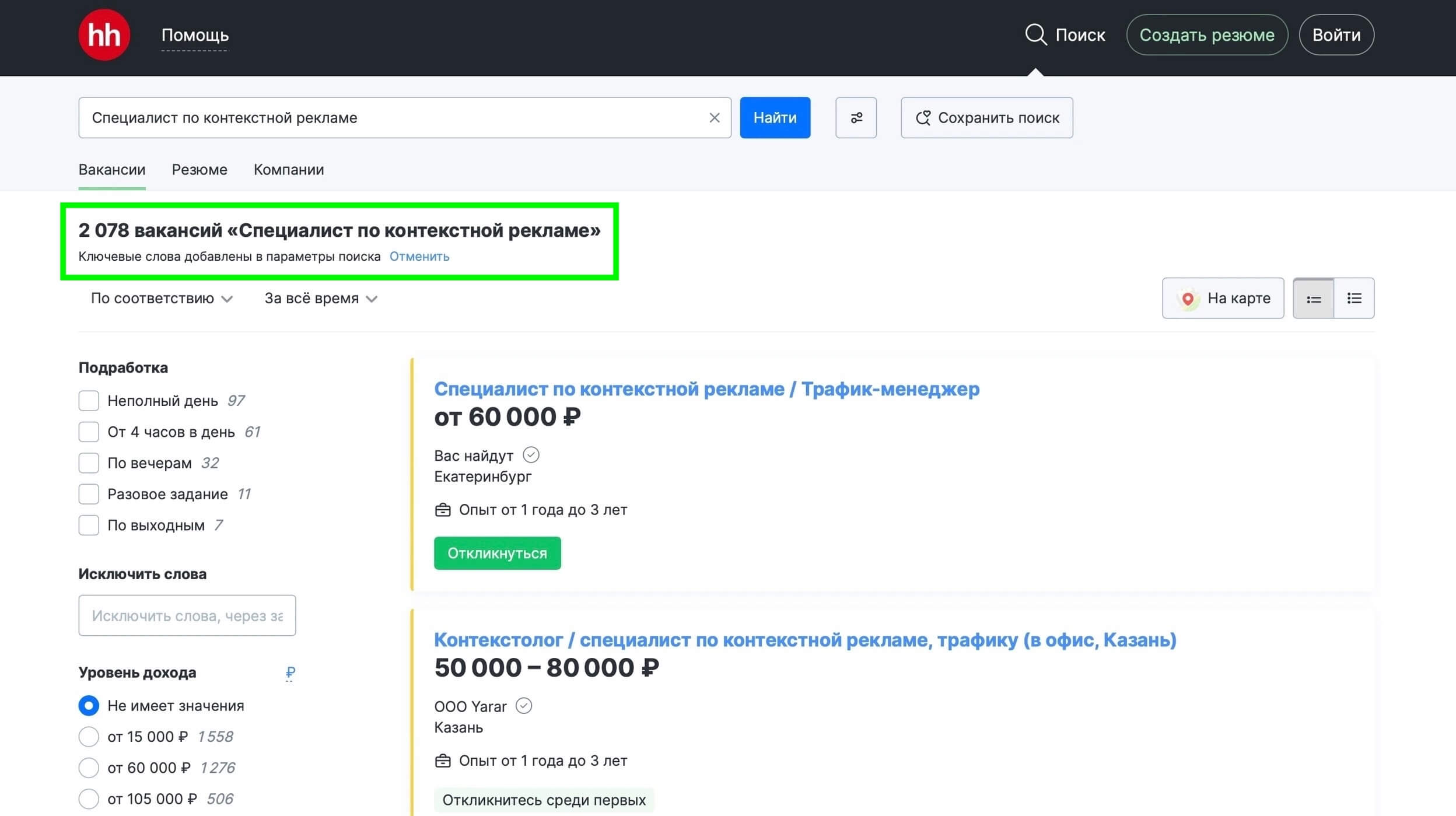Click the Екатеринбург city text
Viewport: 1456px width, 816px height.
(483, 477)
